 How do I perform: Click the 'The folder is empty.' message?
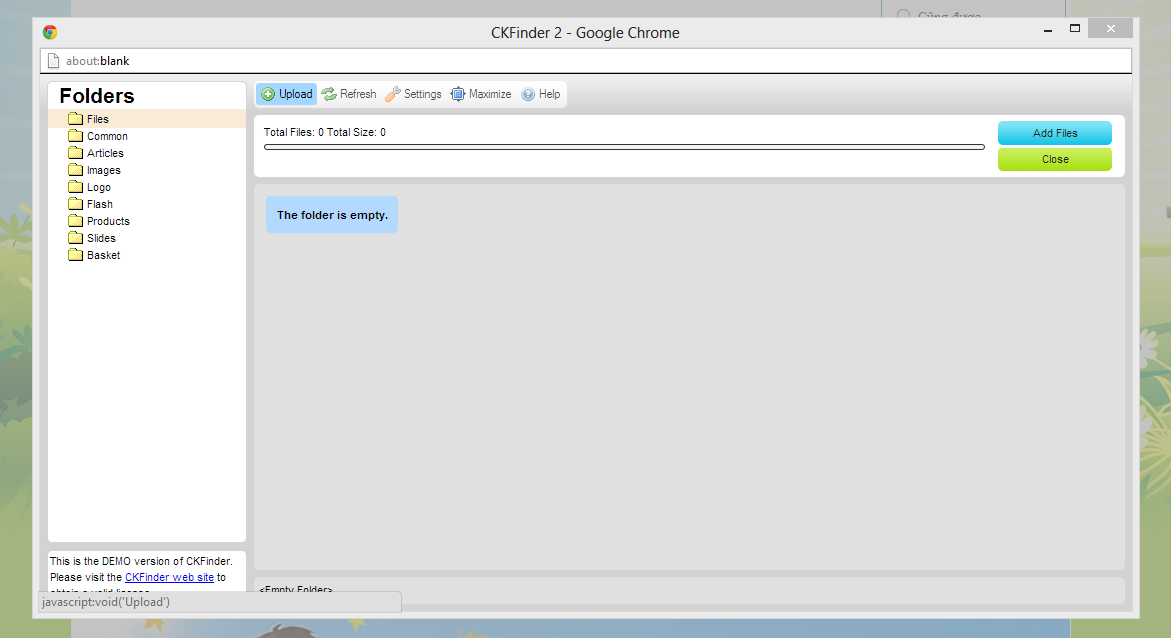click(x=332, y=215)
